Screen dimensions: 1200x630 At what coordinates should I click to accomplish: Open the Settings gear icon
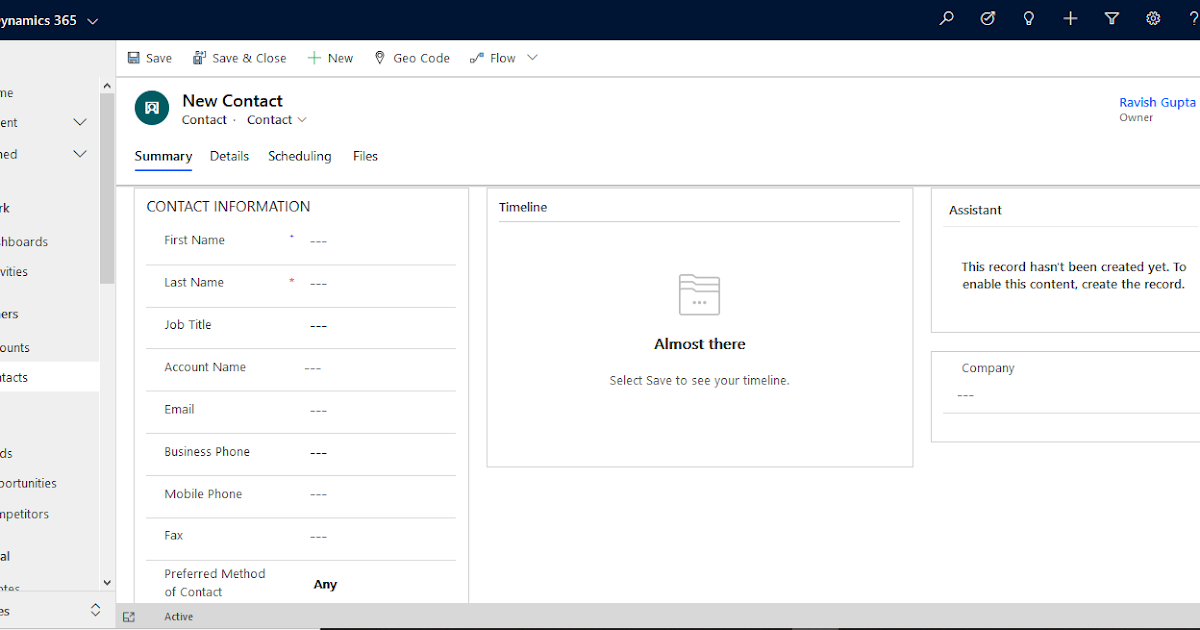pos(1152,18)
